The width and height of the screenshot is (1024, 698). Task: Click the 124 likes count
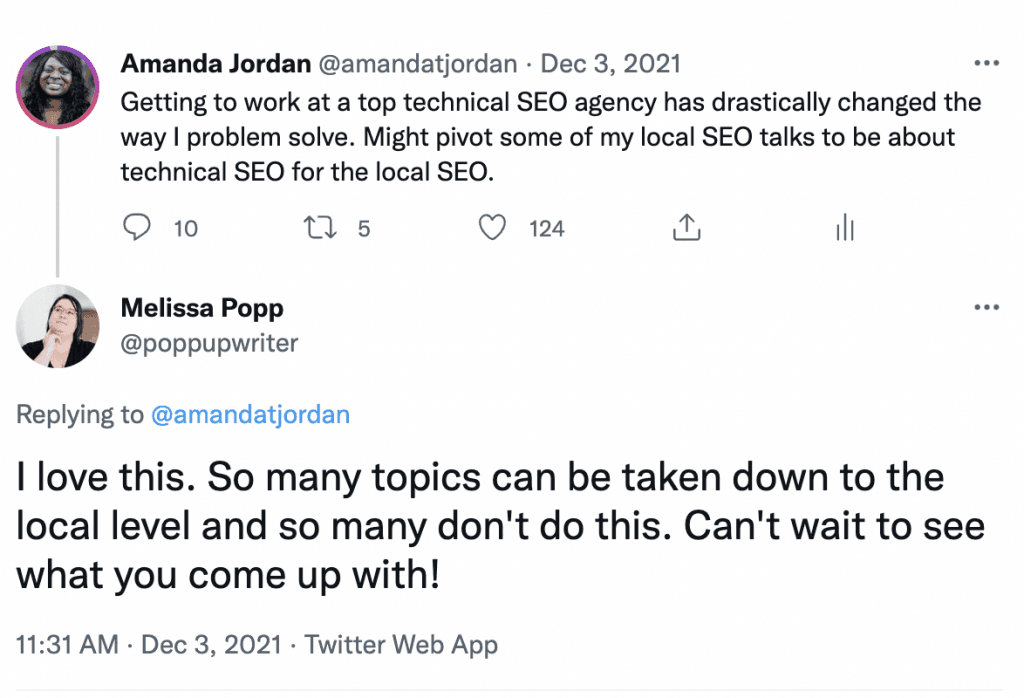click(546, 229)
